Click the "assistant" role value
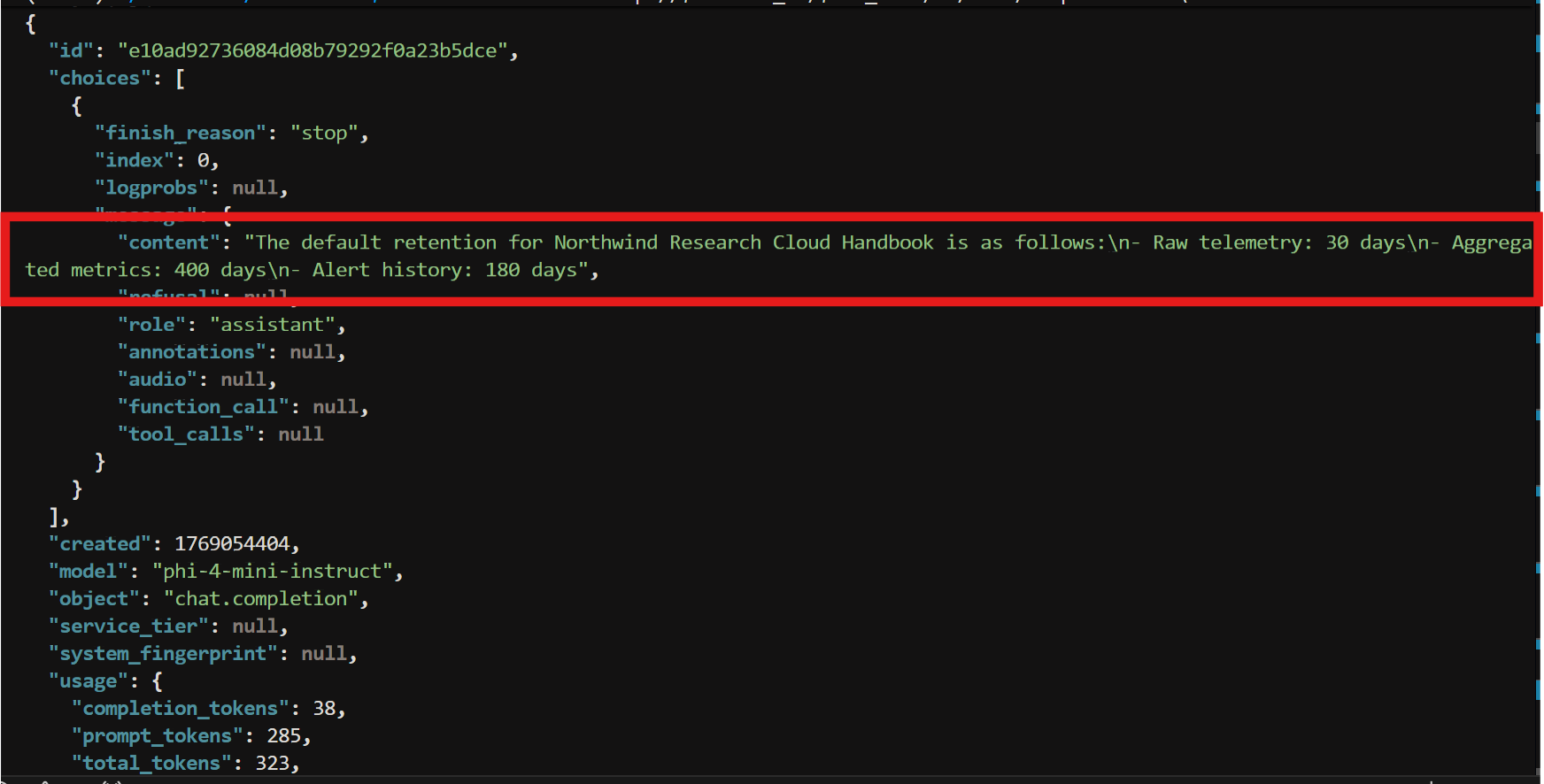The height and width of the screenshot is (784, 1544). [272, 326]
